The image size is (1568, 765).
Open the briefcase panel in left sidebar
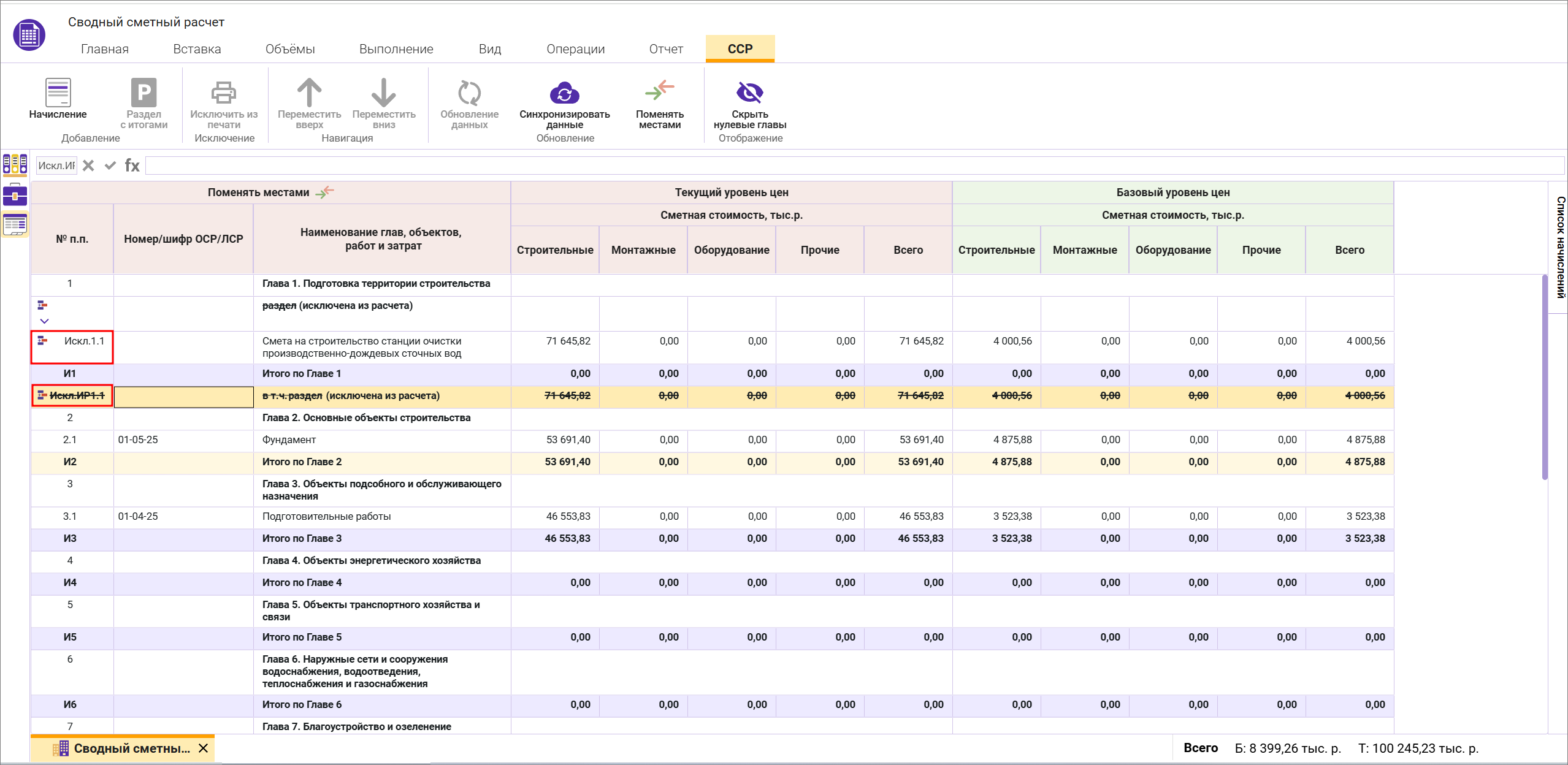(15, 196)
